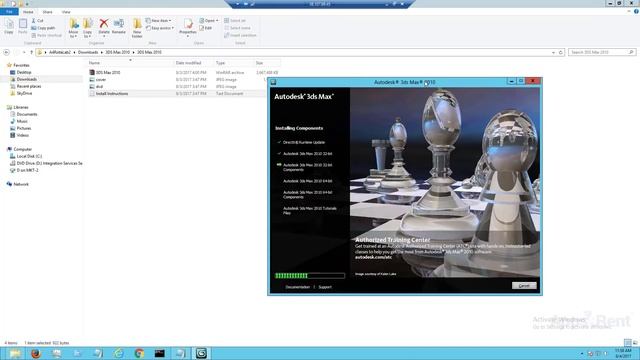Click Edit in the Open group
Screen dimensions: 640x360
coord(206,28)
